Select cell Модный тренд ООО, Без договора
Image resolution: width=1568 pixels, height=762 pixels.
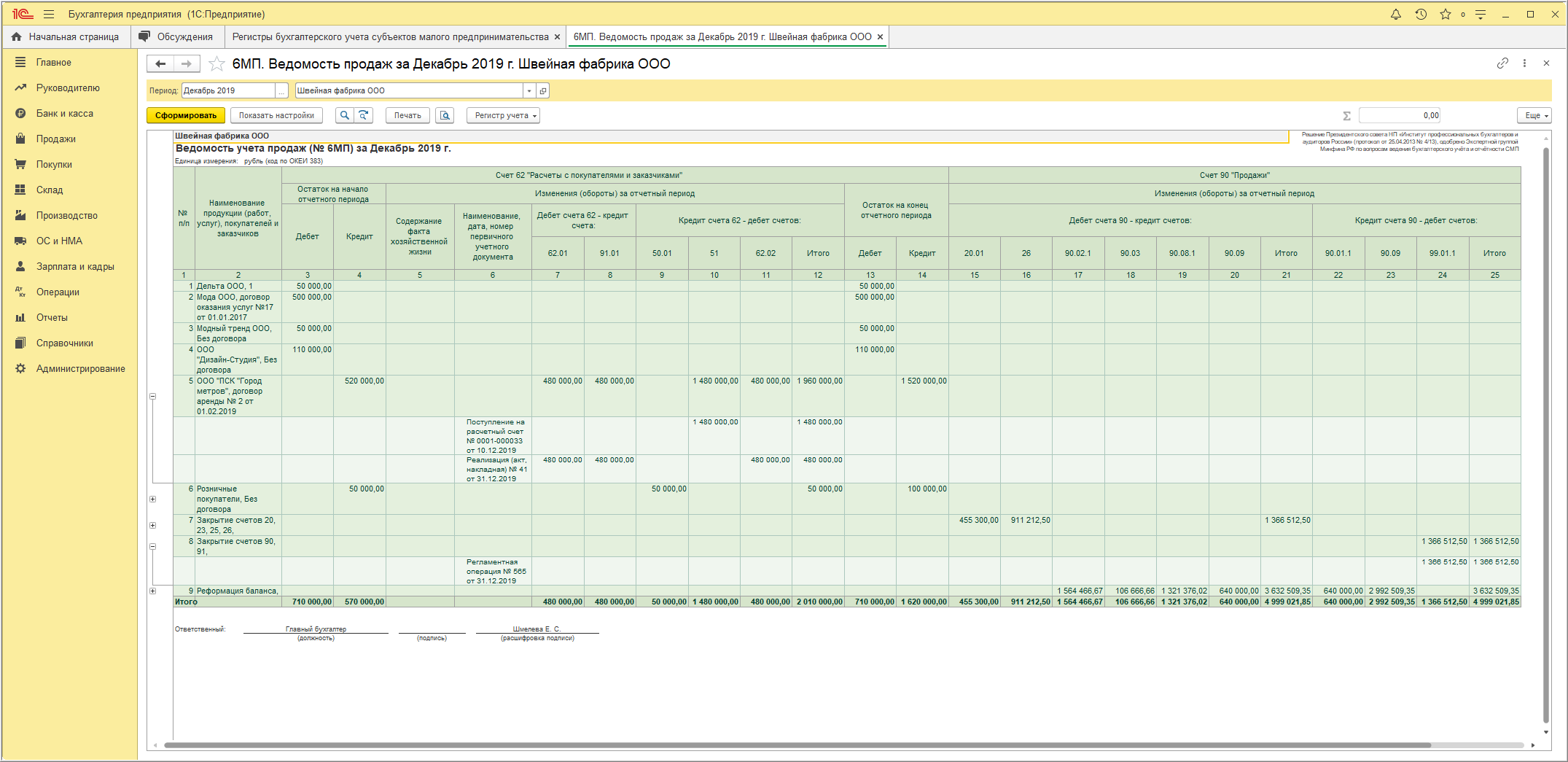point(238,333)
